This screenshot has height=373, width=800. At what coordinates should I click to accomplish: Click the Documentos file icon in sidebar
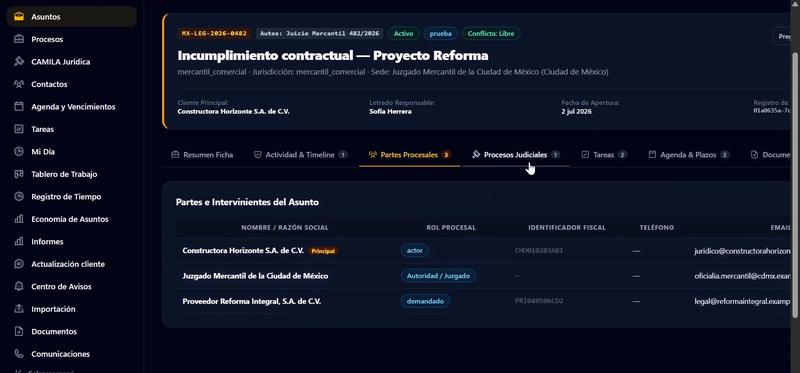(x=19, y=331)
